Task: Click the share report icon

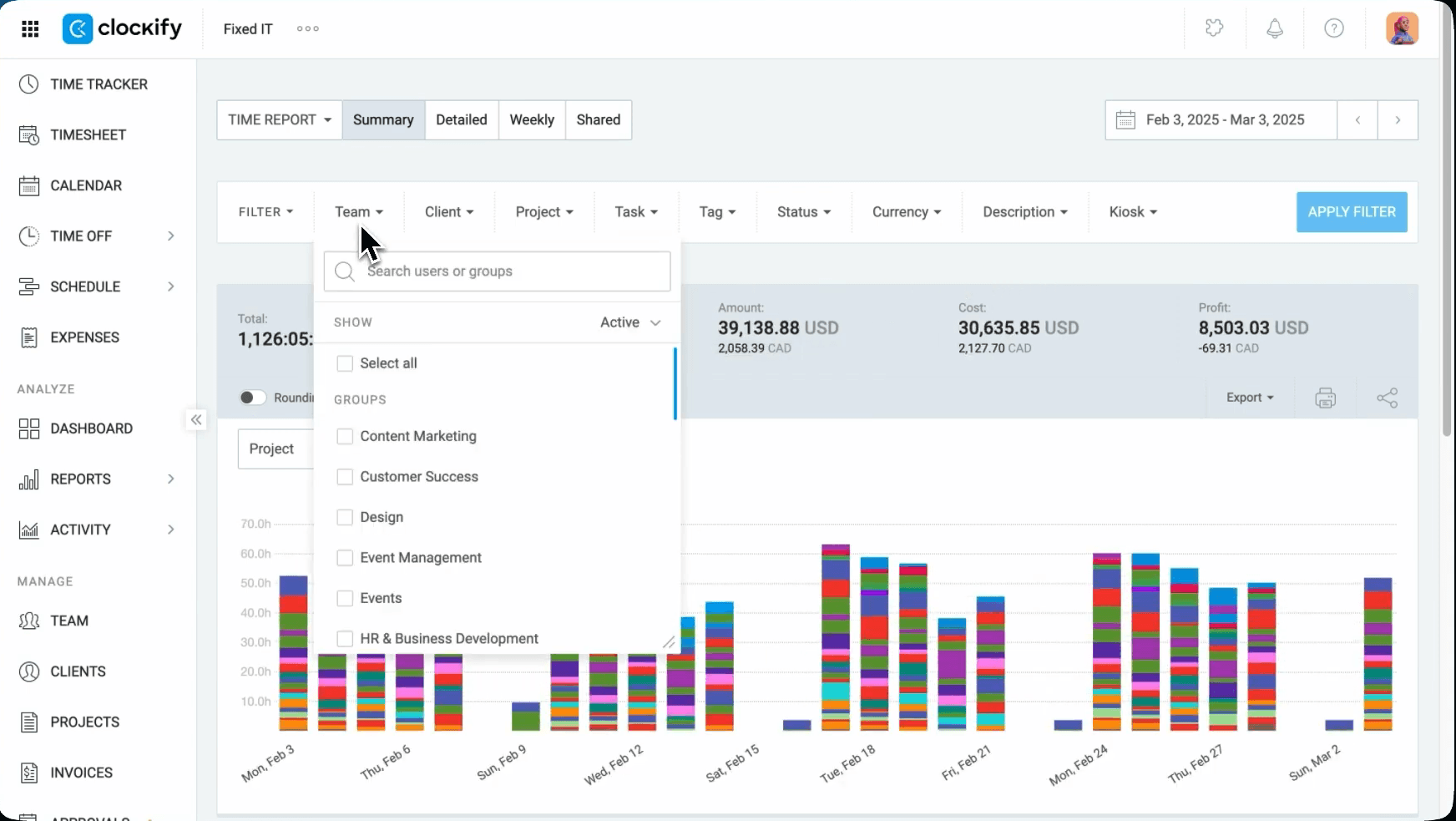Action: pos(1387,398)
